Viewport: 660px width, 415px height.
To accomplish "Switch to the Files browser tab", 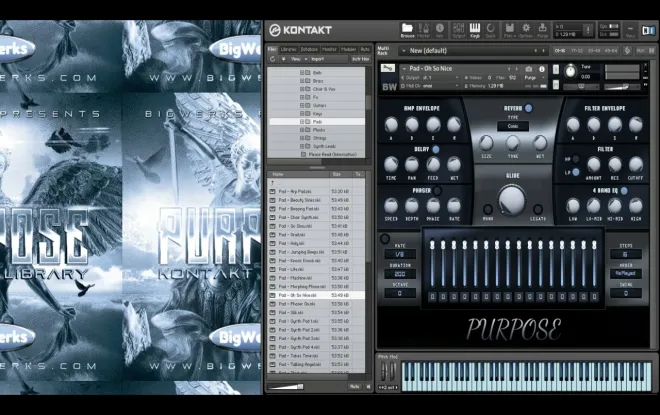I will pyautogui.click(x=272, y=49).
